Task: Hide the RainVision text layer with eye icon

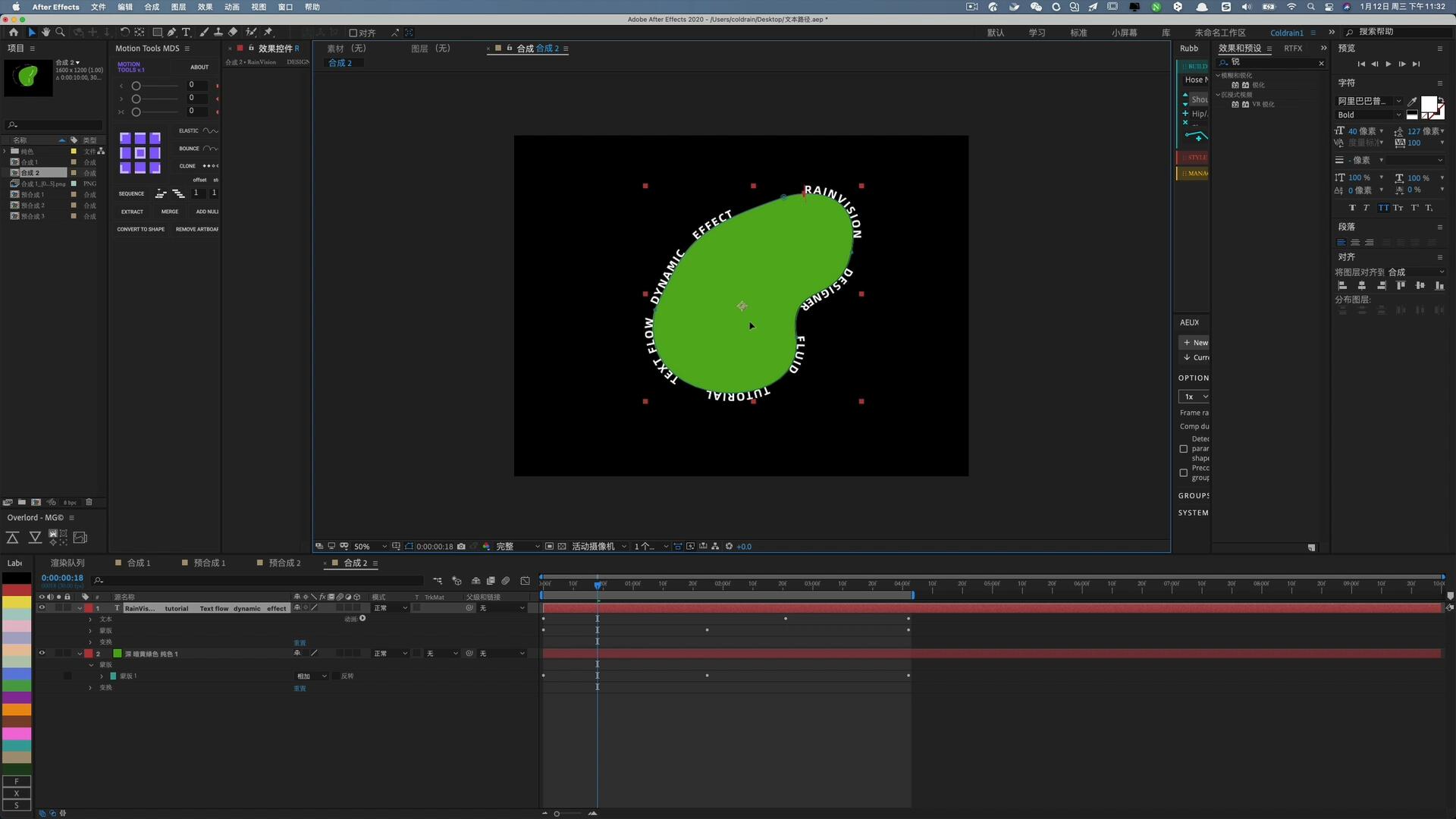Action: click(x=42, y=608)
